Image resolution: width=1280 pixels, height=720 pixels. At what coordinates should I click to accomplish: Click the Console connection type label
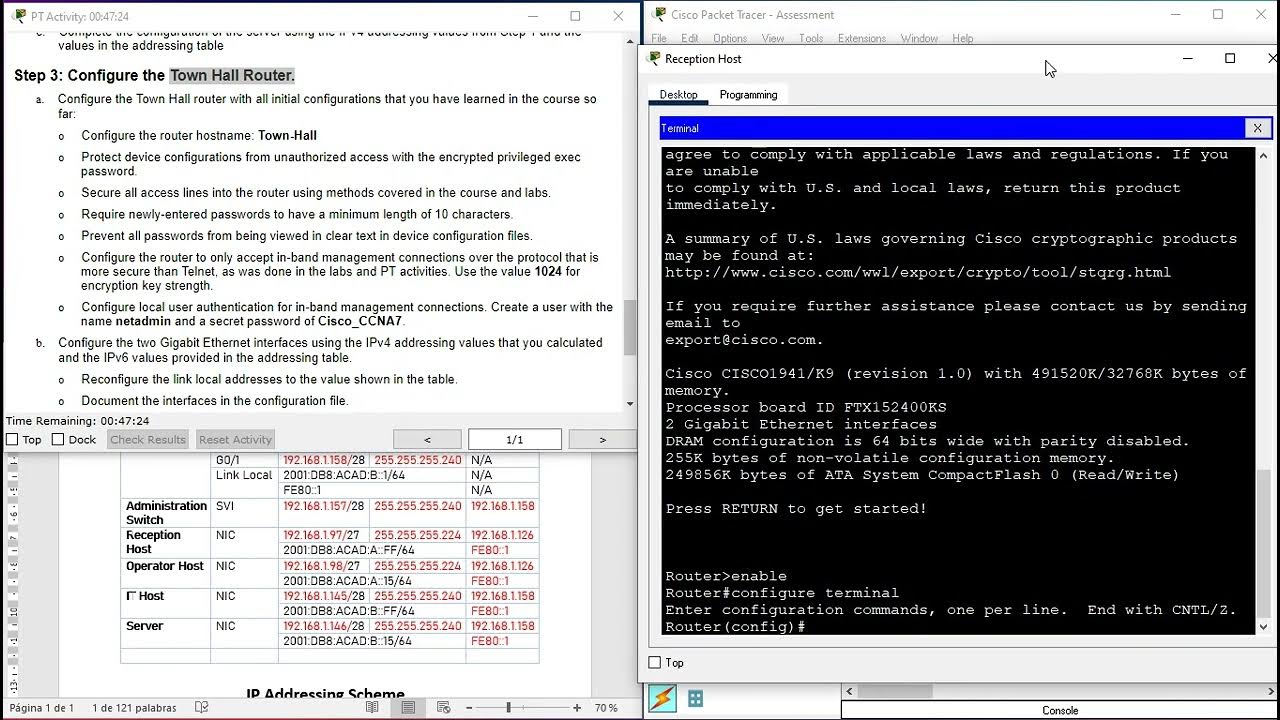coord(1060,710)
